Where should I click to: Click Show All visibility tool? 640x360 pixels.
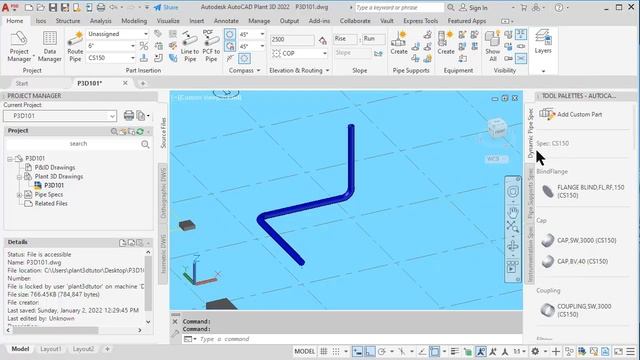pos(493,47)
